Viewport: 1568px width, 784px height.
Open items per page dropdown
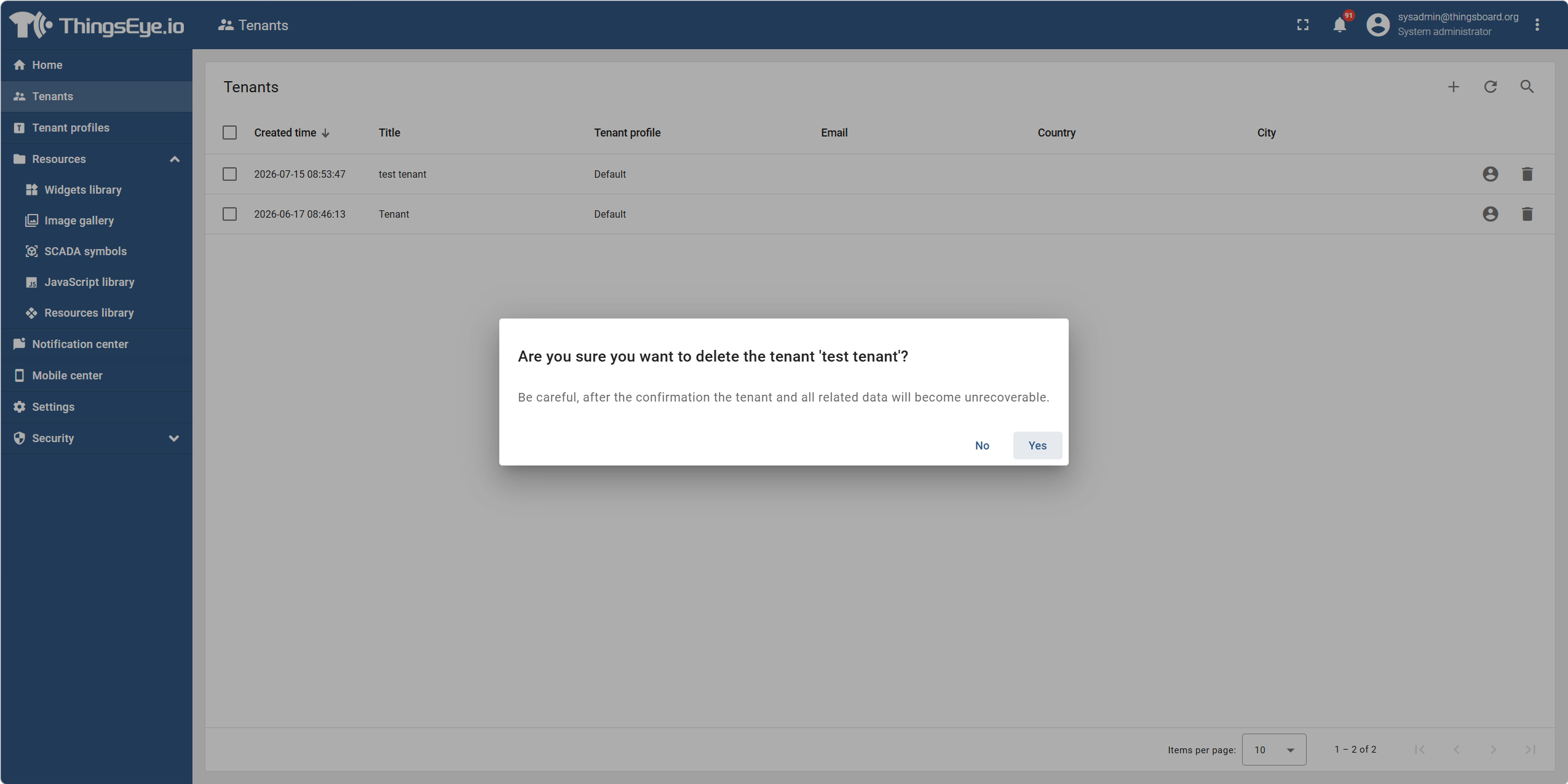(x=1274, y=750)
